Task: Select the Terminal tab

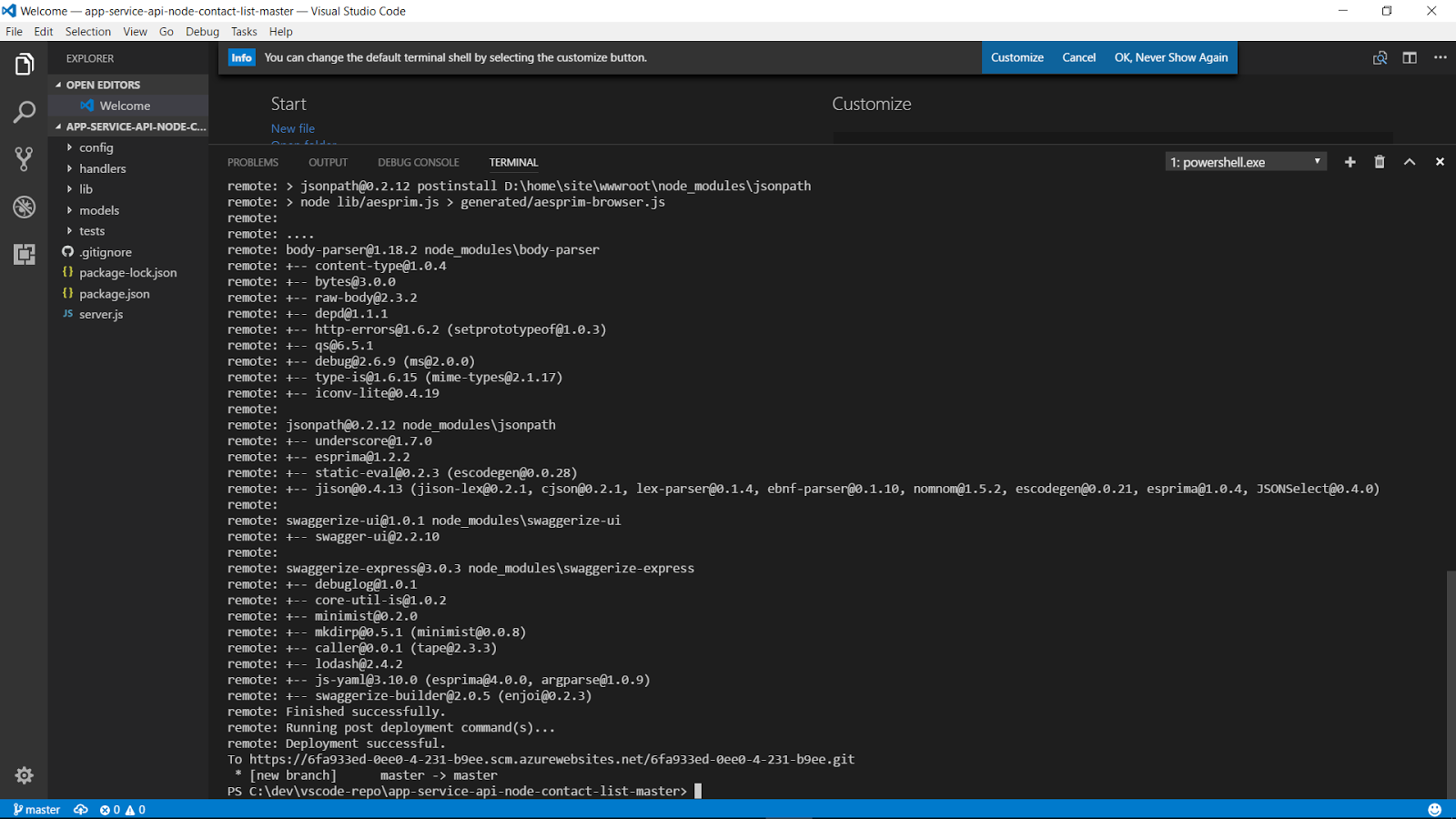Action: tap(513, 162)
